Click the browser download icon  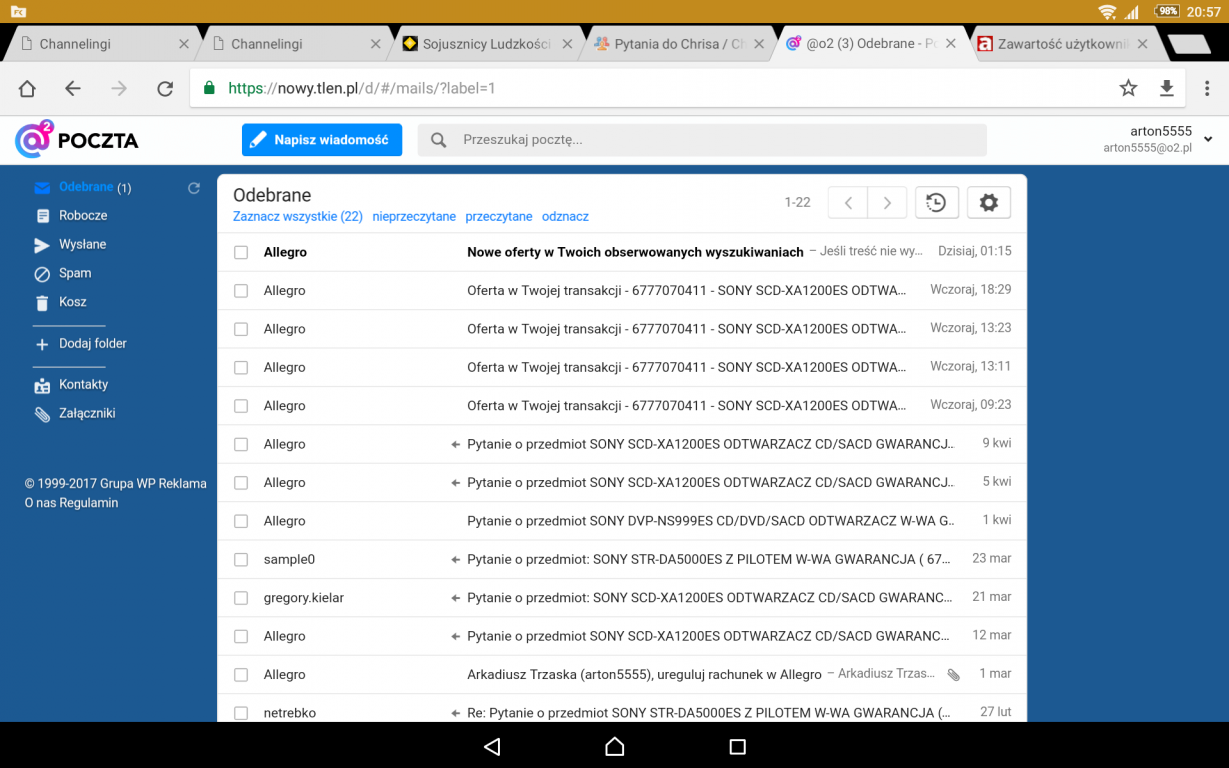(x=1166, y=88)
